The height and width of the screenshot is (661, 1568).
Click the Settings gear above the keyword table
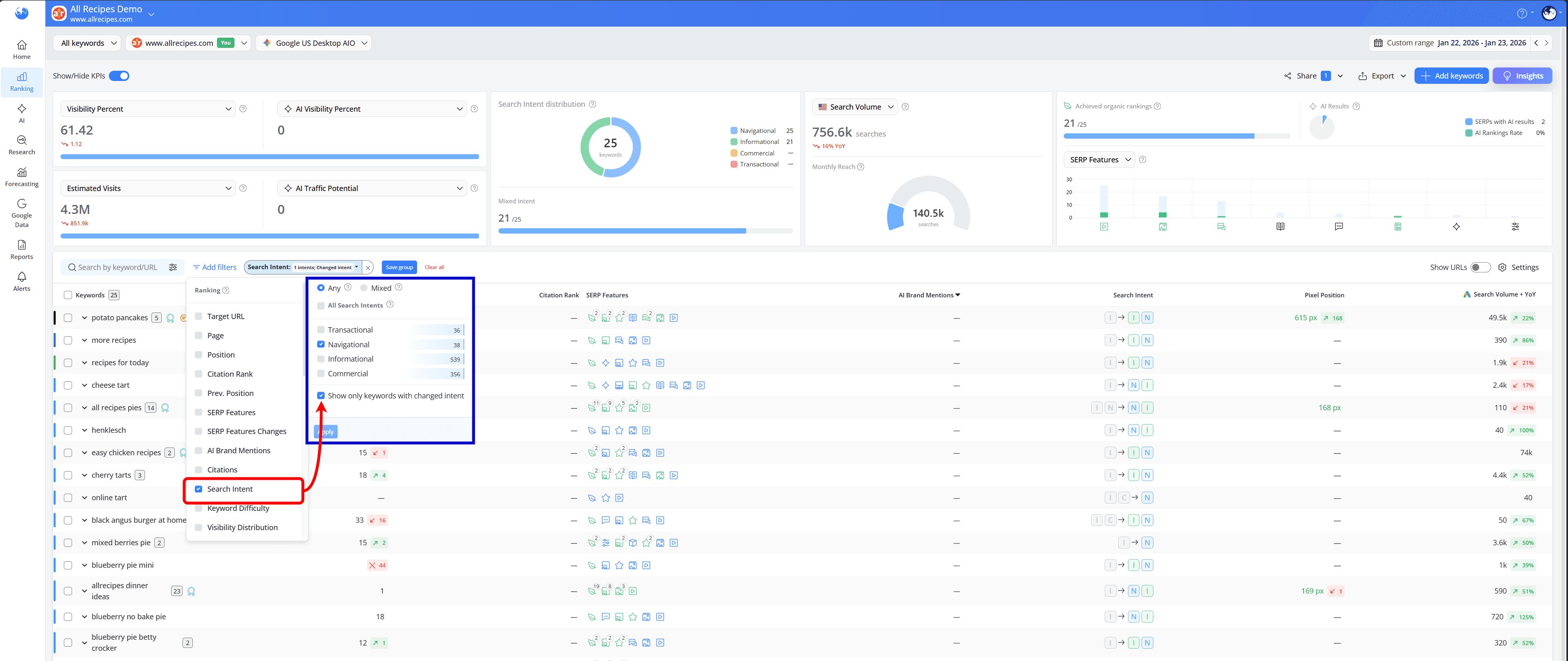(1503, 267)
